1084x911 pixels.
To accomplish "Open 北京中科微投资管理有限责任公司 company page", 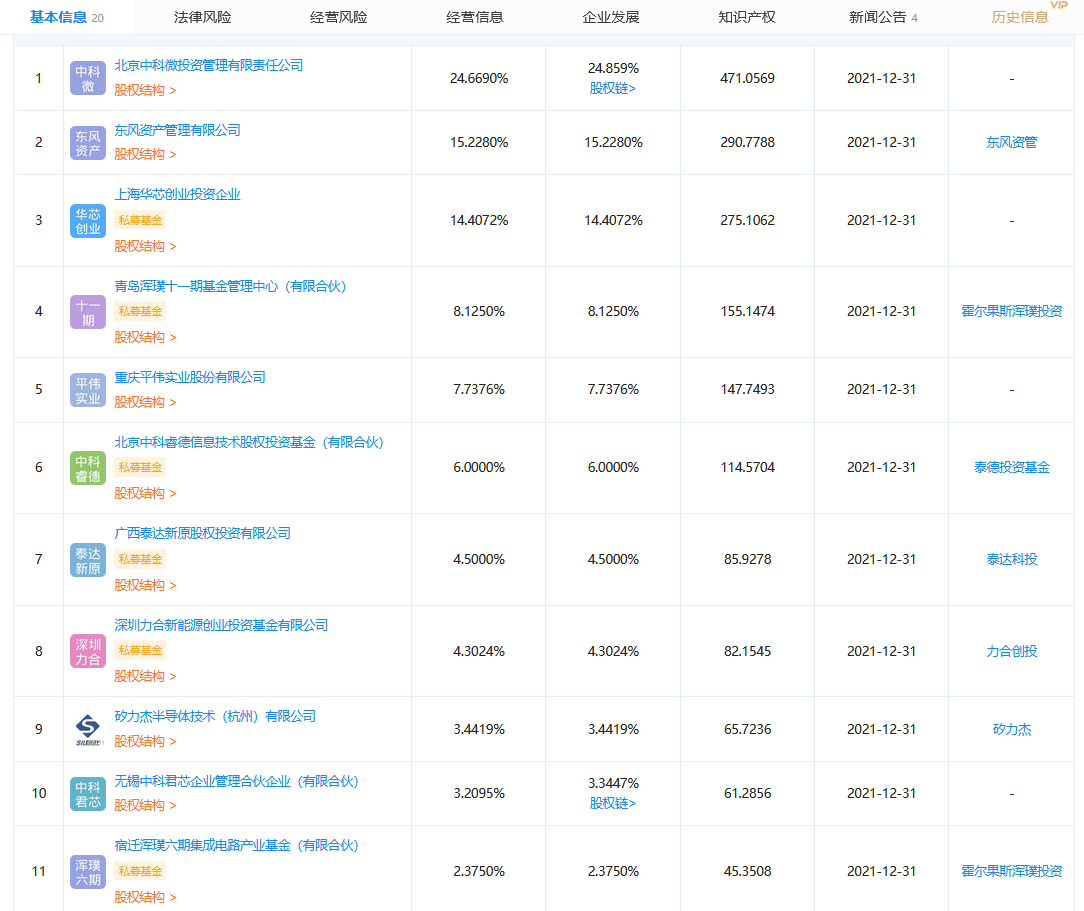I will tap(209, 65).
